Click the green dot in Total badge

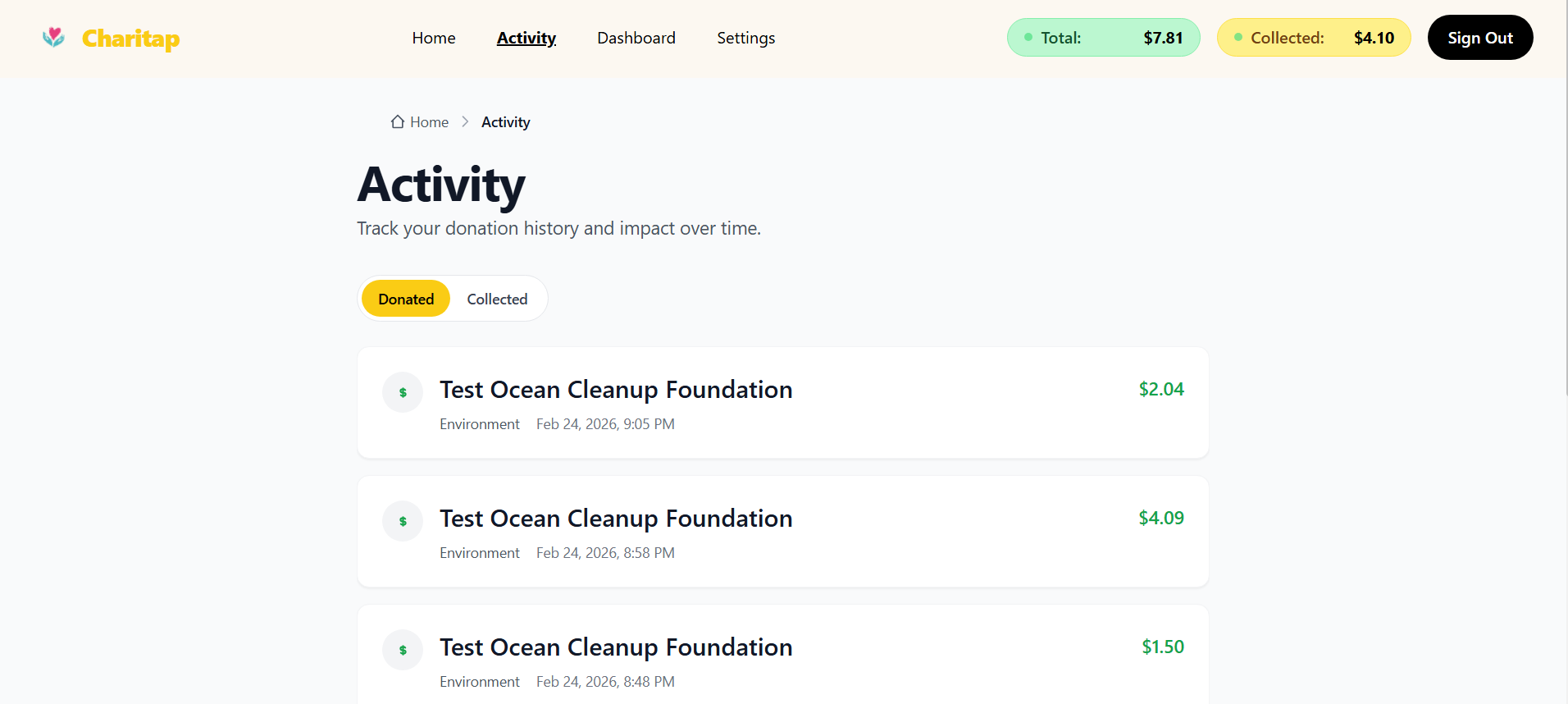[1028, 37]
